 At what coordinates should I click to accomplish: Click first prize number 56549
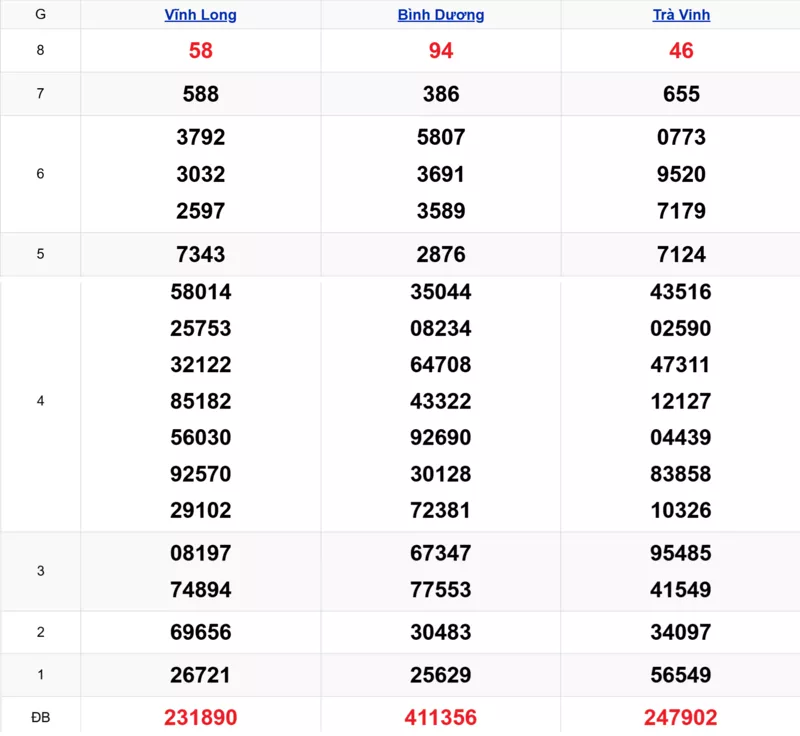pyautogui.click(x=681, y=675)
